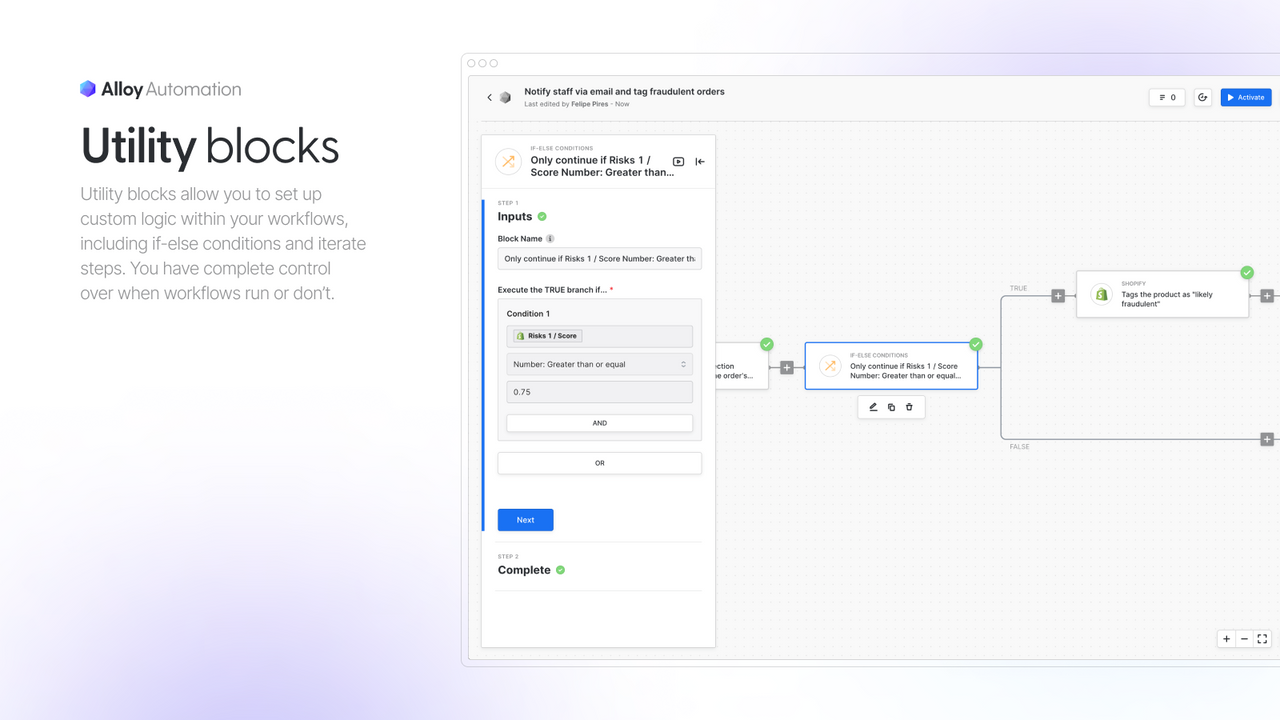Screen dimensions: 1280x720
Task: Click the shuffle icon in canvas If-Else block
Action: point(830,367)
